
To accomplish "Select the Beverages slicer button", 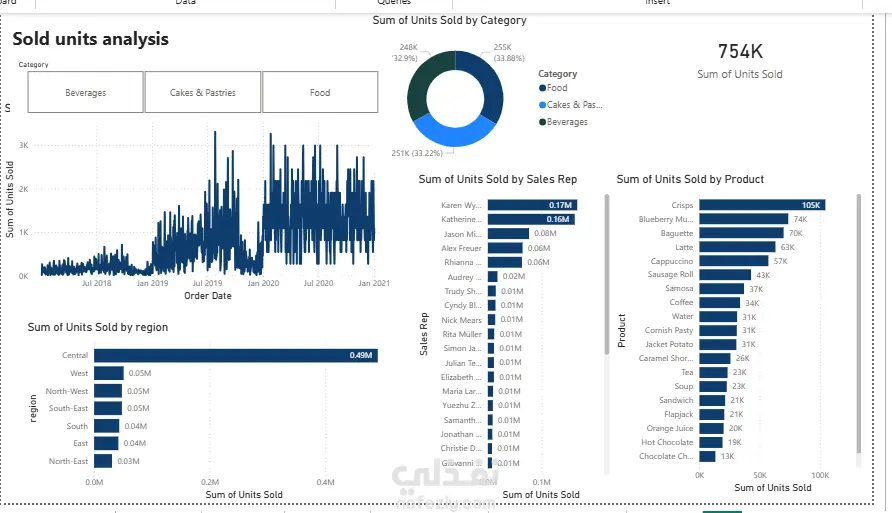I will [85, 92].
